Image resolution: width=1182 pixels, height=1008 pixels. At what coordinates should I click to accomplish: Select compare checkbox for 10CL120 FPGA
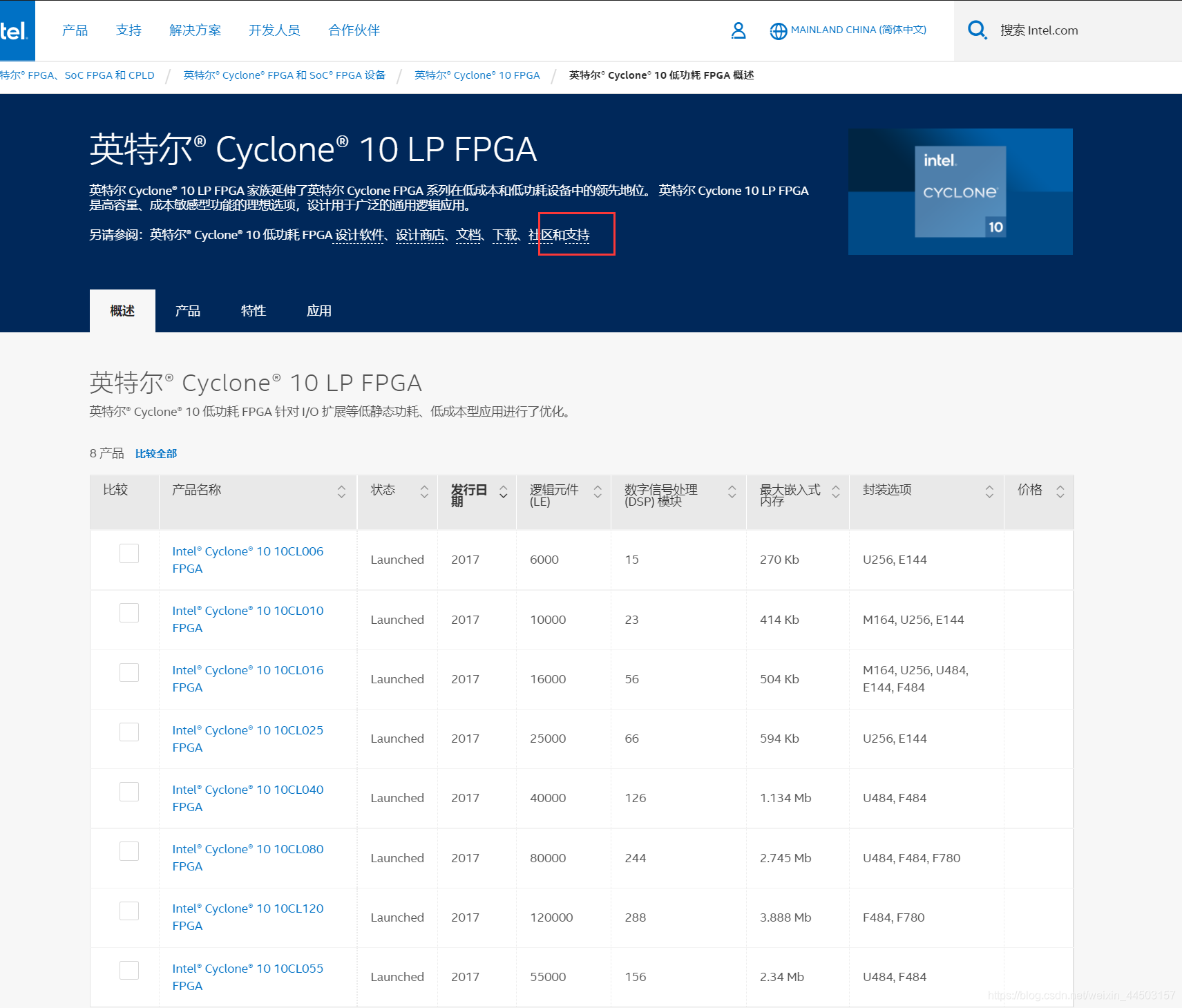pos(129,911)
